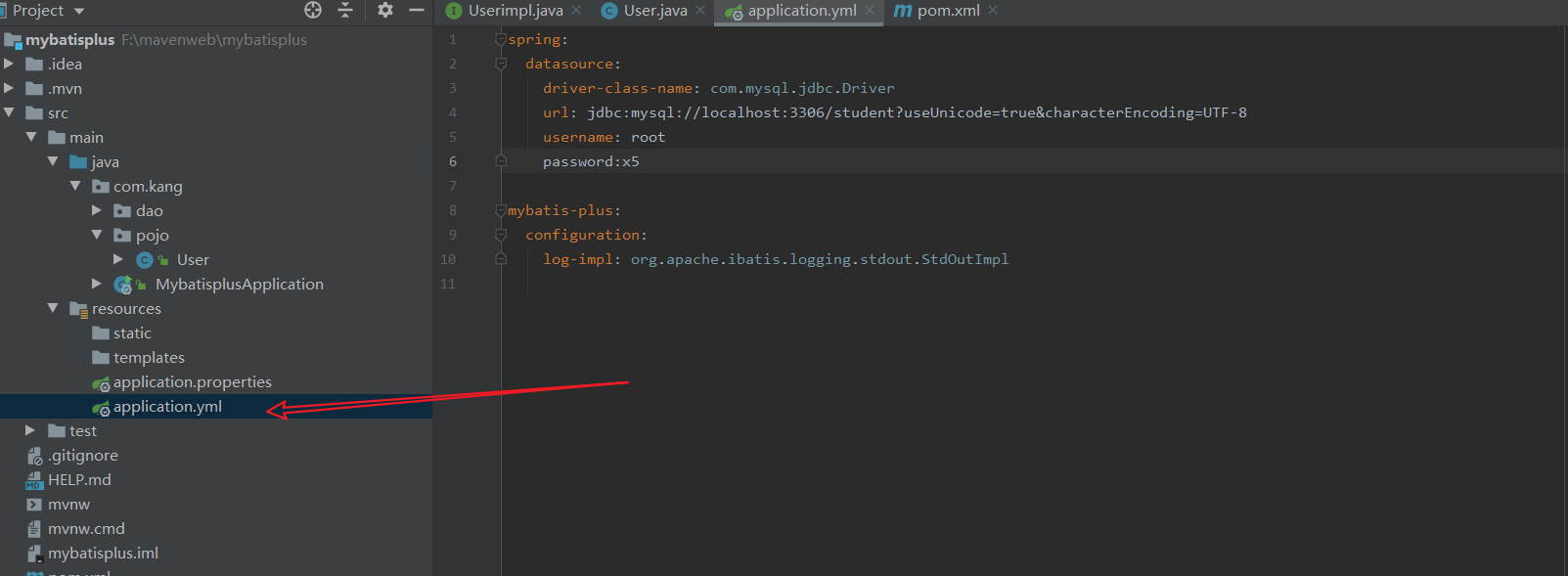The height and width of the screenshot is (576, 1568).
Task: Click the HELP.md markdown file icon
Action: coord(34,480)
